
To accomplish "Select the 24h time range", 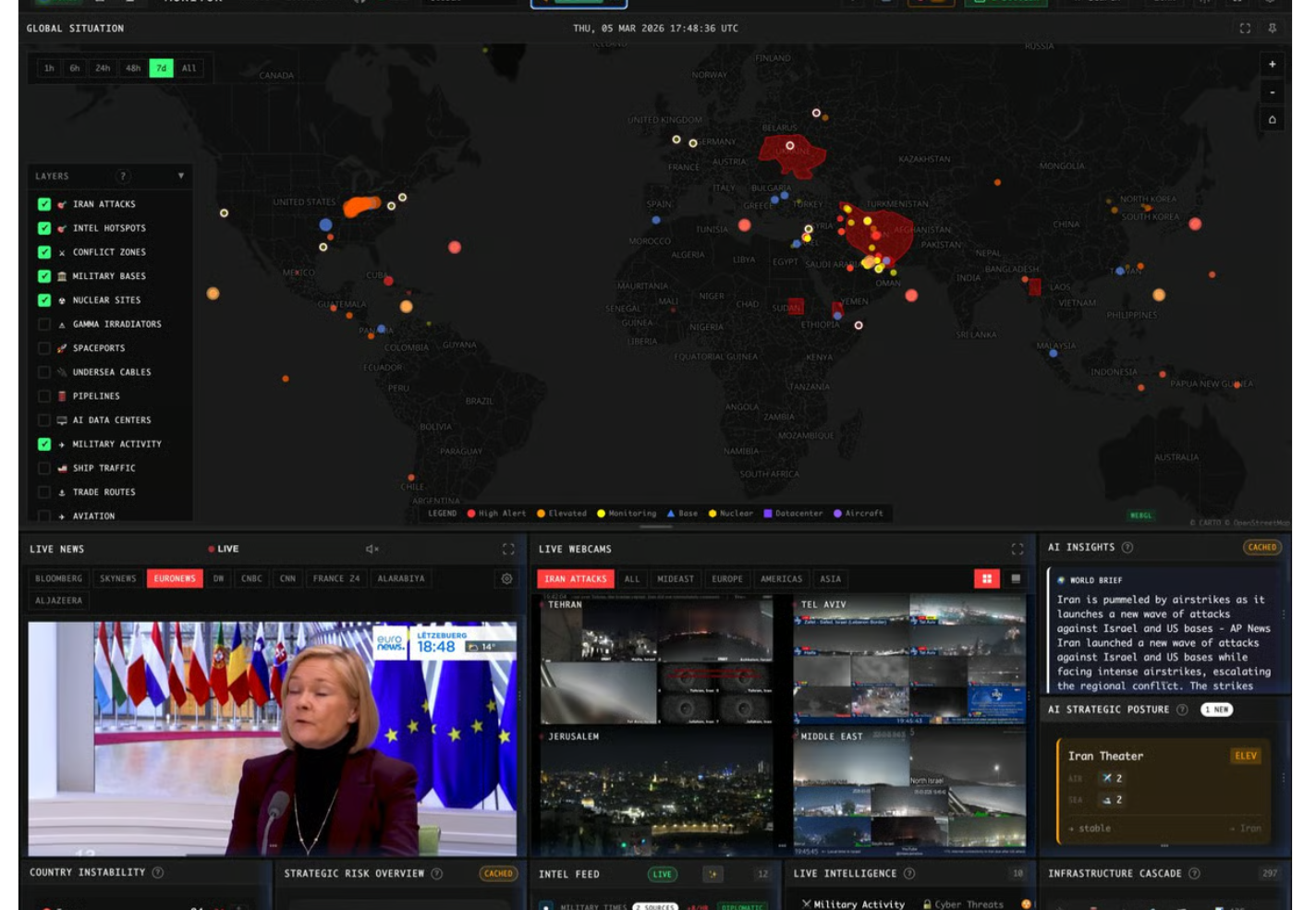I will click(103, 68).
